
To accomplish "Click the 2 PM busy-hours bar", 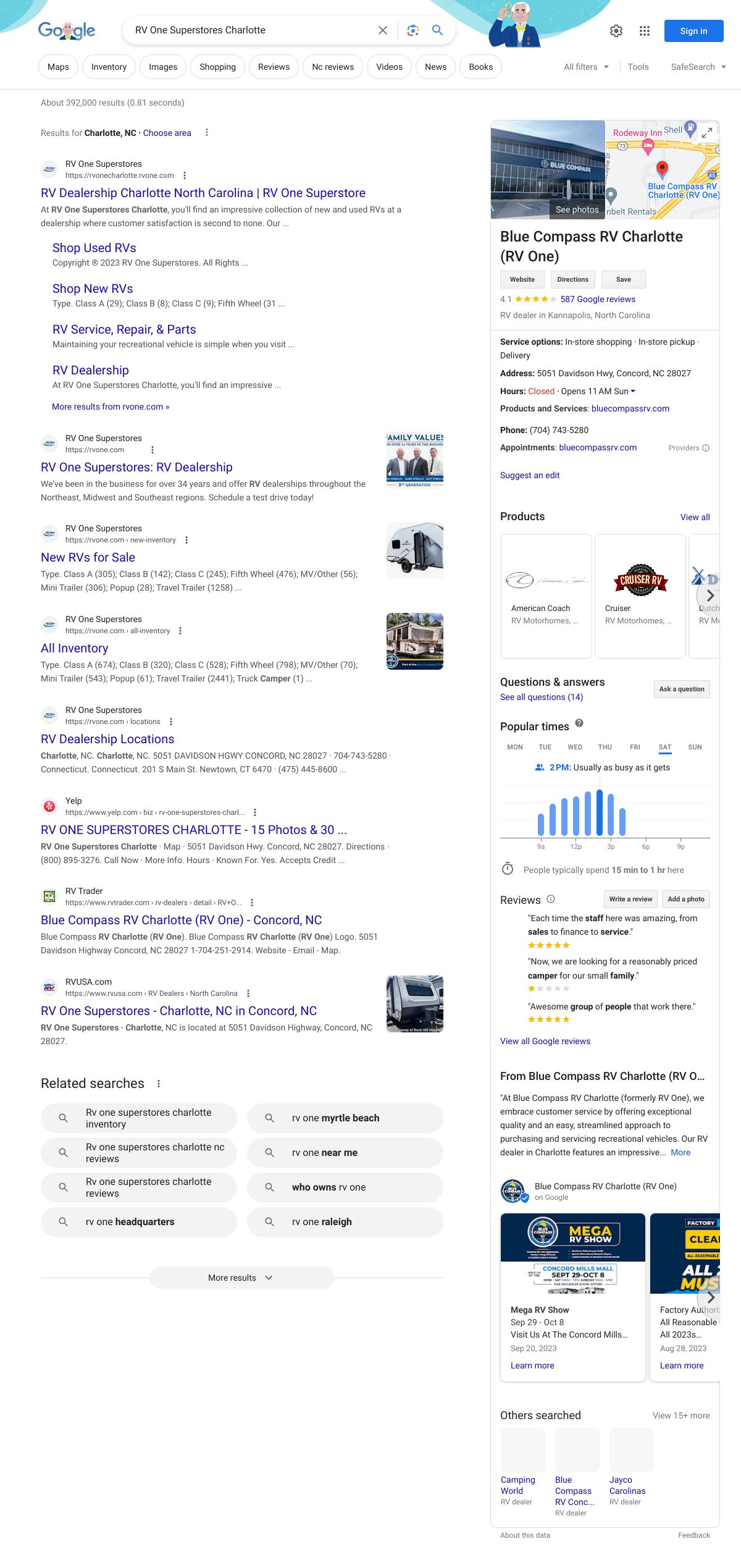I will pos(599,812).
